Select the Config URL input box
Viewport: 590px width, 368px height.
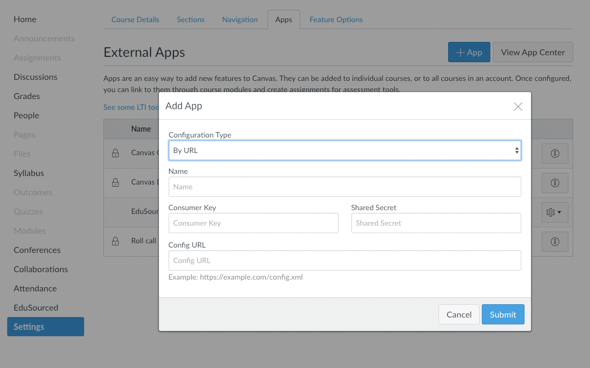345,260
